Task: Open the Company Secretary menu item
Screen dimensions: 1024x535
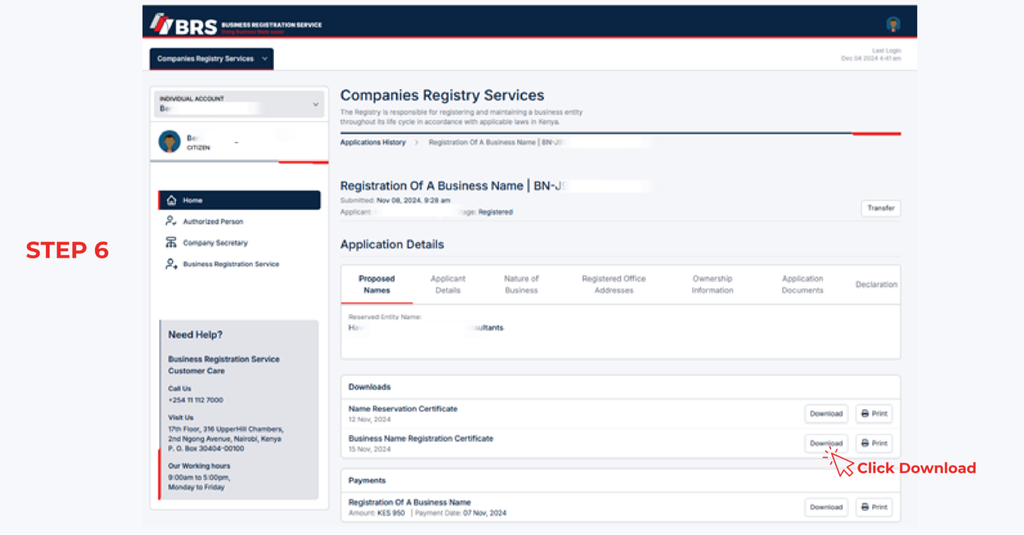Action: tap(216, 242)
